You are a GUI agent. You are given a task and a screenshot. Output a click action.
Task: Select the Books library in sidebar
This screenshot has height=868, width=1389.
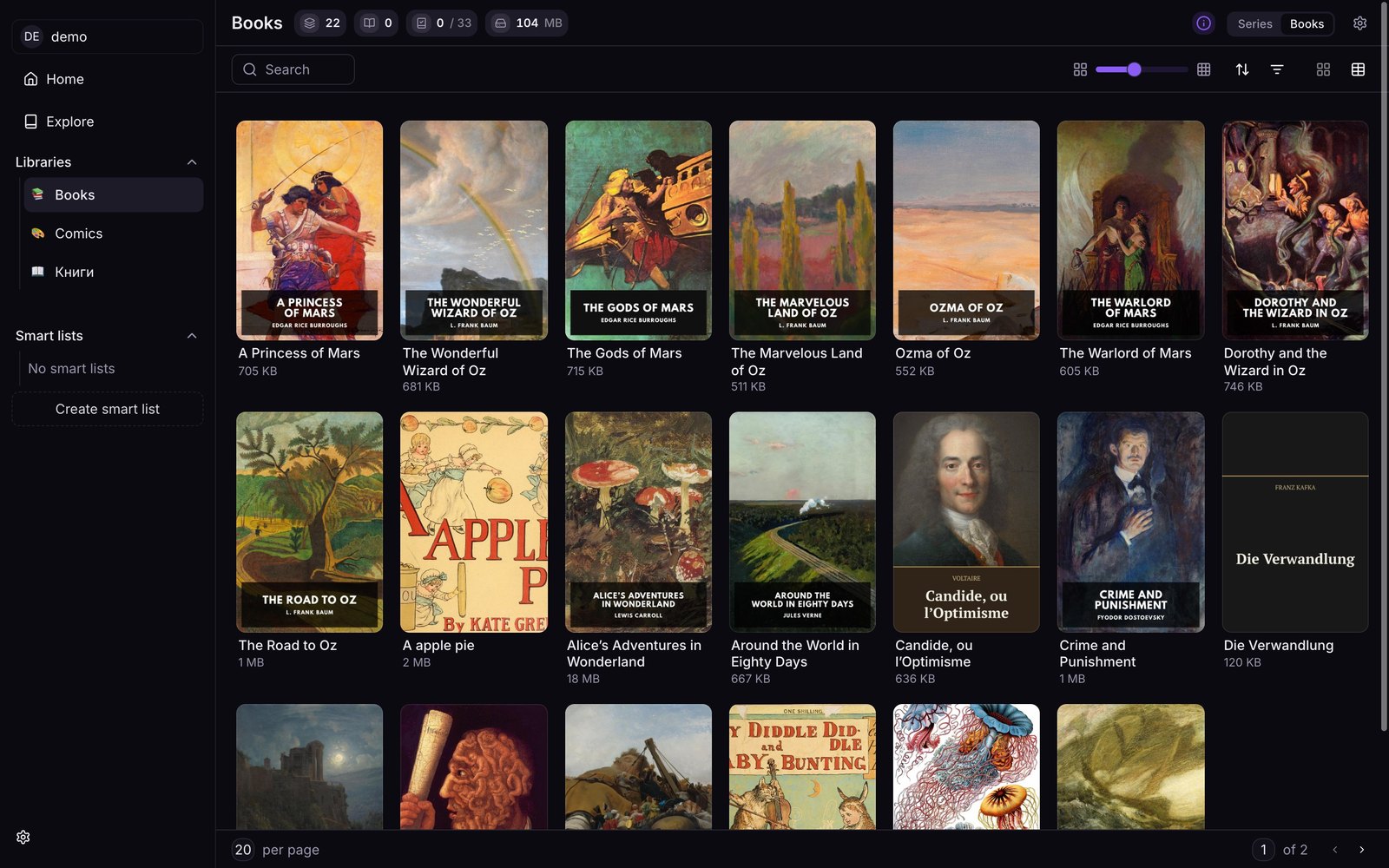pos(114,195)
